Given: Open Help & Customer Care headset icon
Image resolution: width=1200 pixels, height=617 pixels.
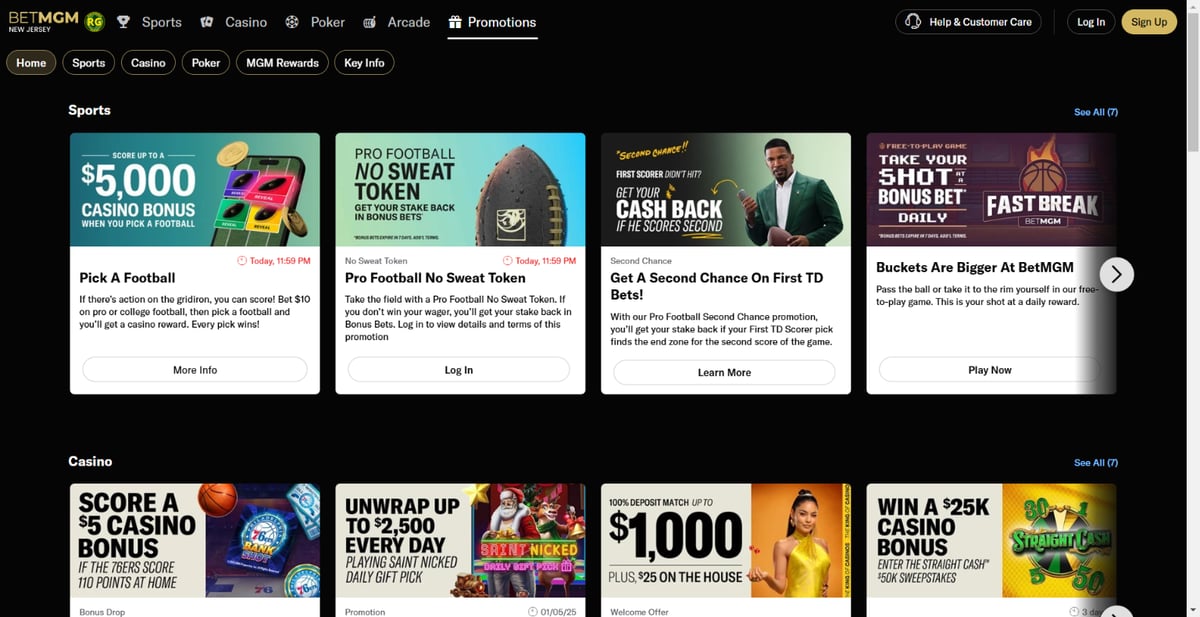Looking at the screenshot, I should (912, 22).
